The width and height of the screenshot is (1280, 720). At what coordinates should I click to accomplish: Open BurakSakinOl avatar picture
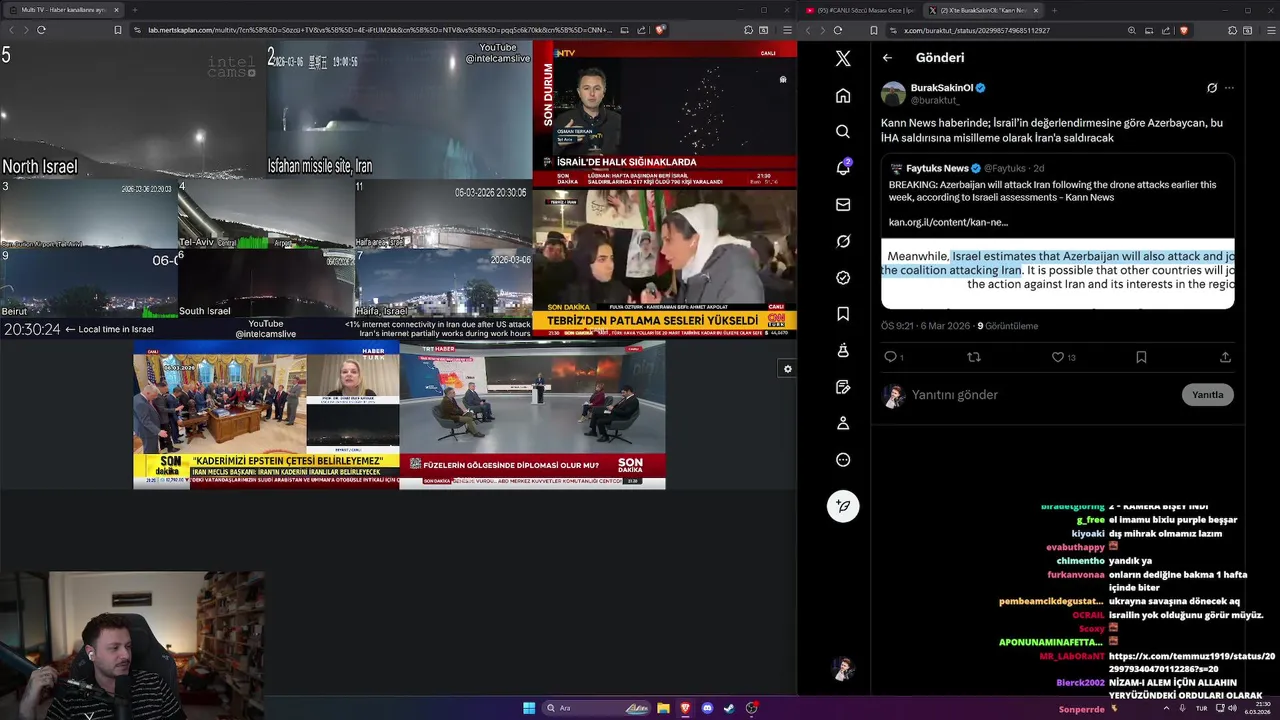(893, 94)
